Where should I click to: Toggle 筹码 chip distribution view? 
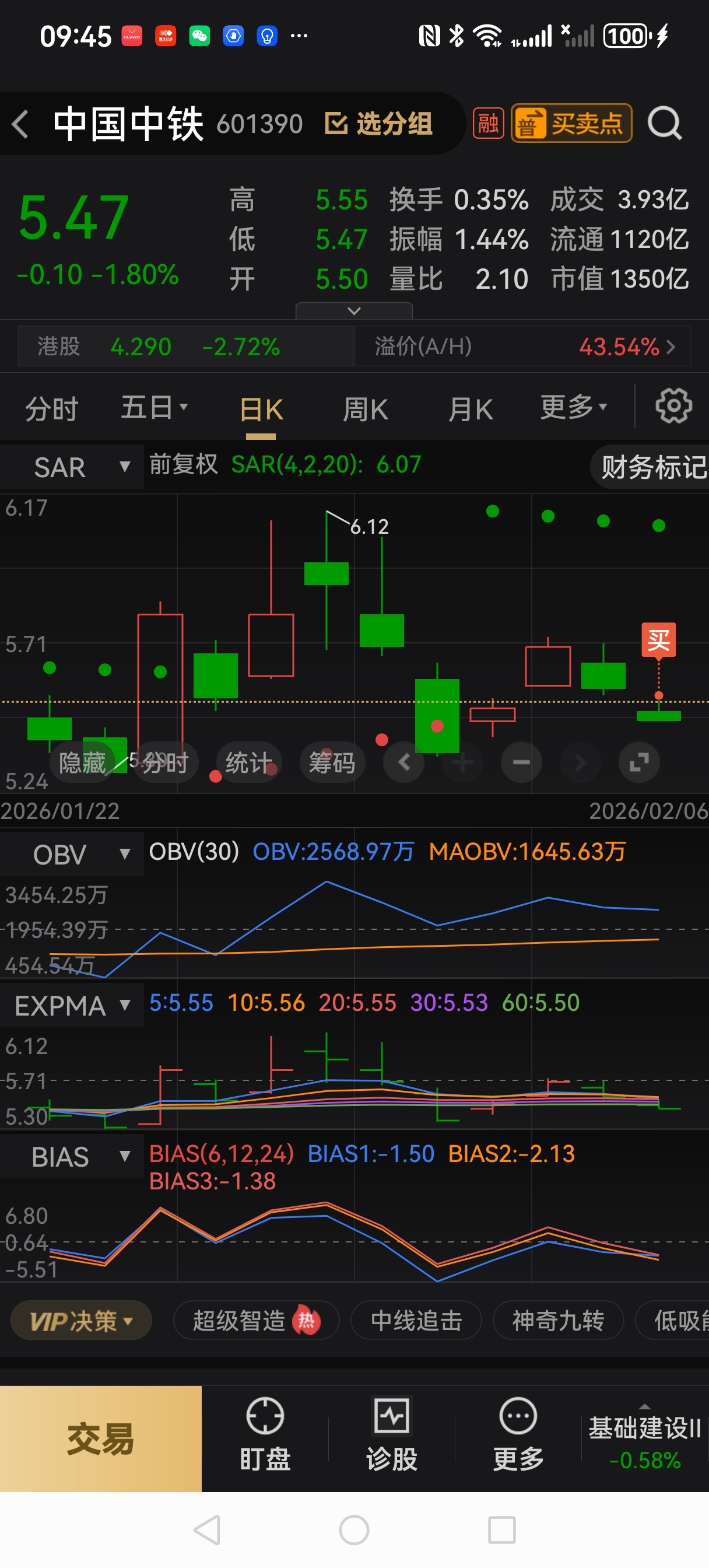332,762
